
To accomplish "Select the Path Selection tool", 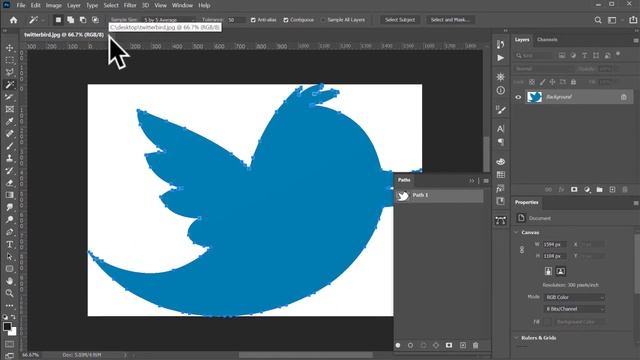I will [x=9, y=256].
